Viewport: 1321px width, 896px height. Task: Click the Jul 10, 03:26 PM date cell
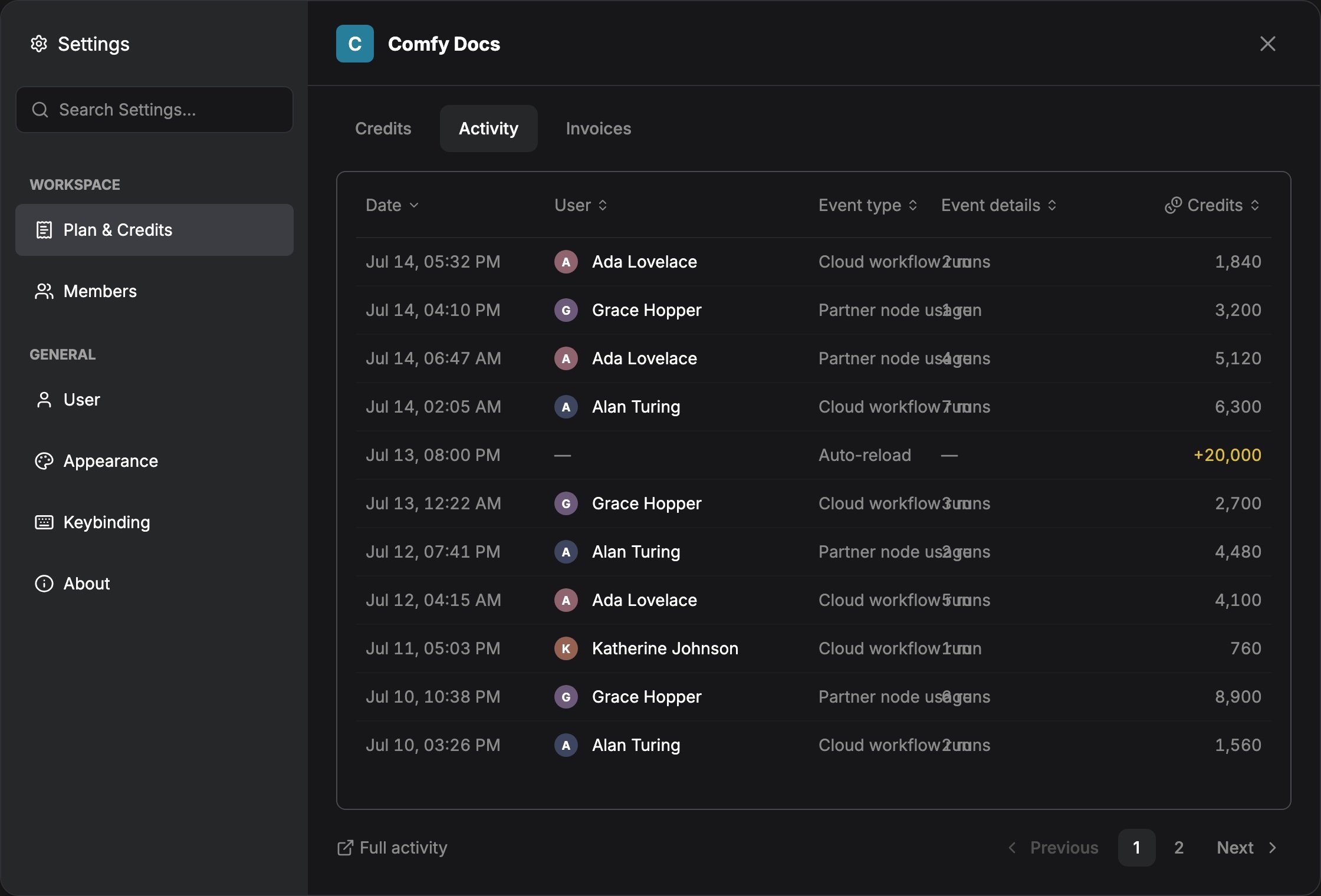click(x=433, y=745)
